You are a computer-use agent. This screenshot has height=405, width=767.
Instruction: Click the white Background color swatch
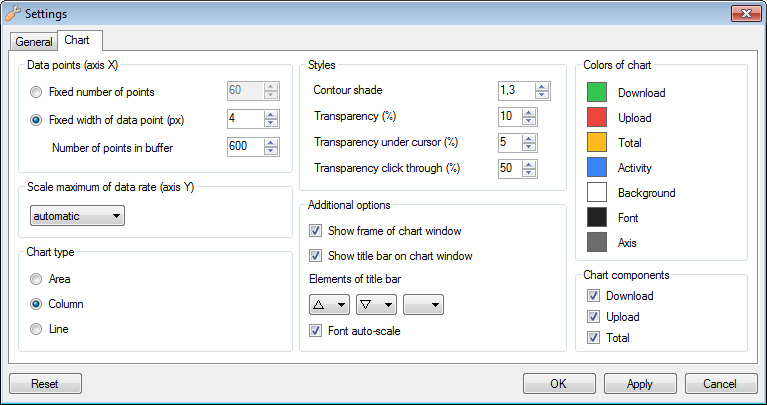(597, 193)
